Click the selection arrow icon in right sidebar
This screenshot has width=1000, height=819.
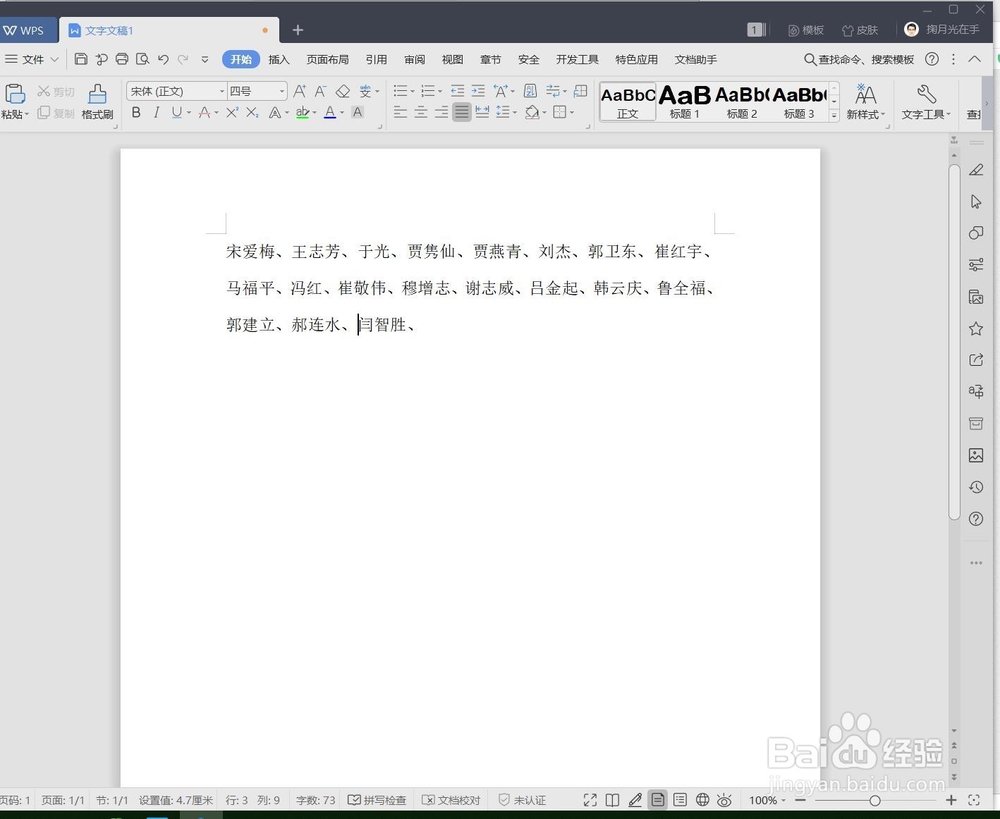point(976,202)
